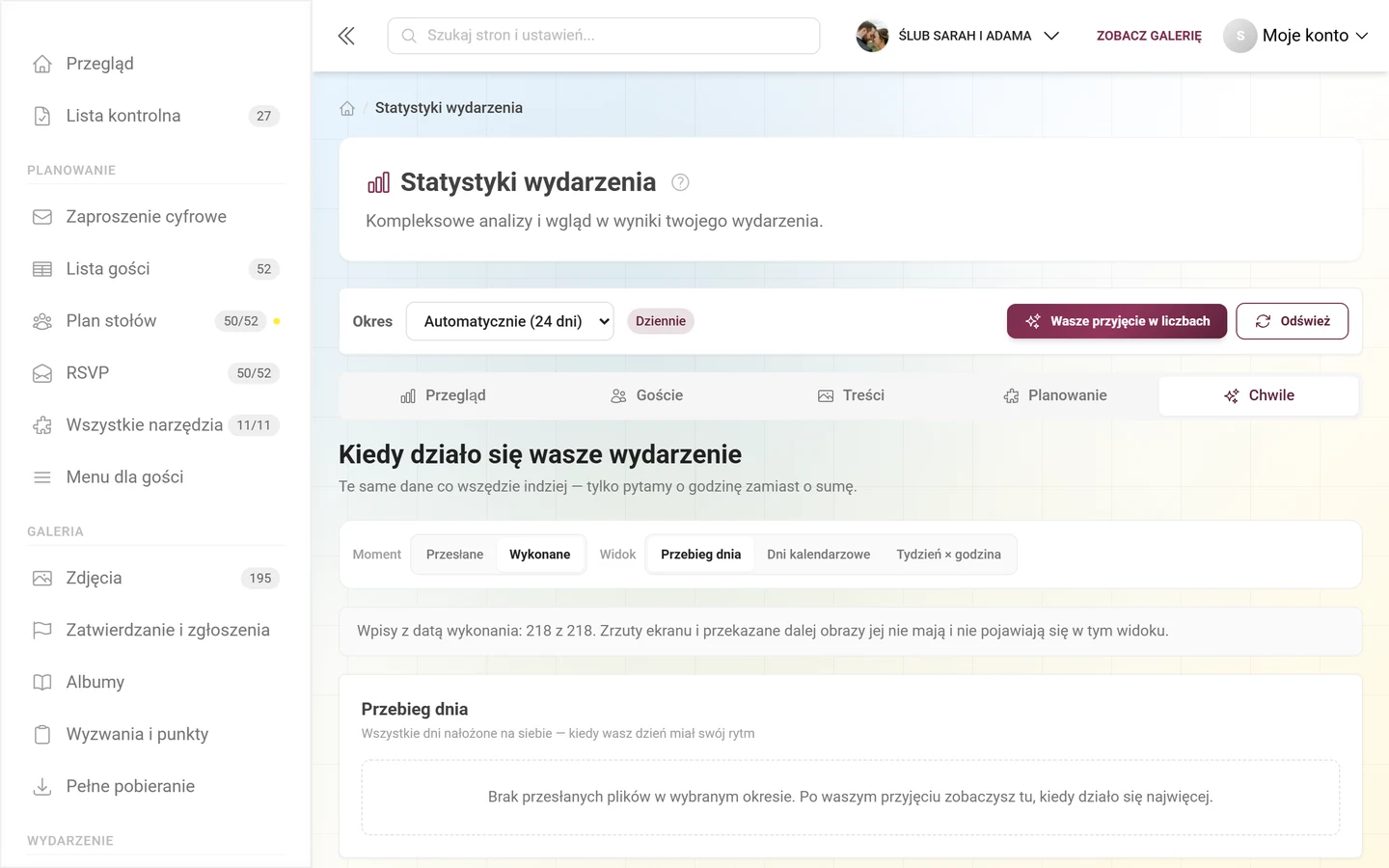The width and height of the screenshot is (1389, 868).
Task: Click the Zaproszenie cyfrowe envelope icon
Action: tap(42, 217)
